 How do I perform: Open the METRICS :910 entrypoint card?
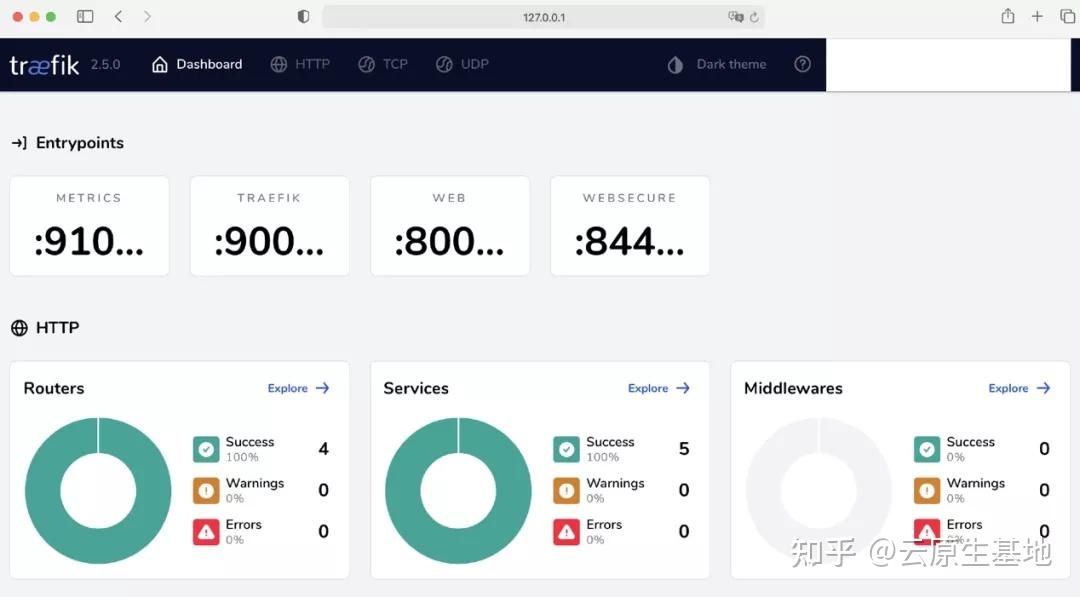point(89,225)
